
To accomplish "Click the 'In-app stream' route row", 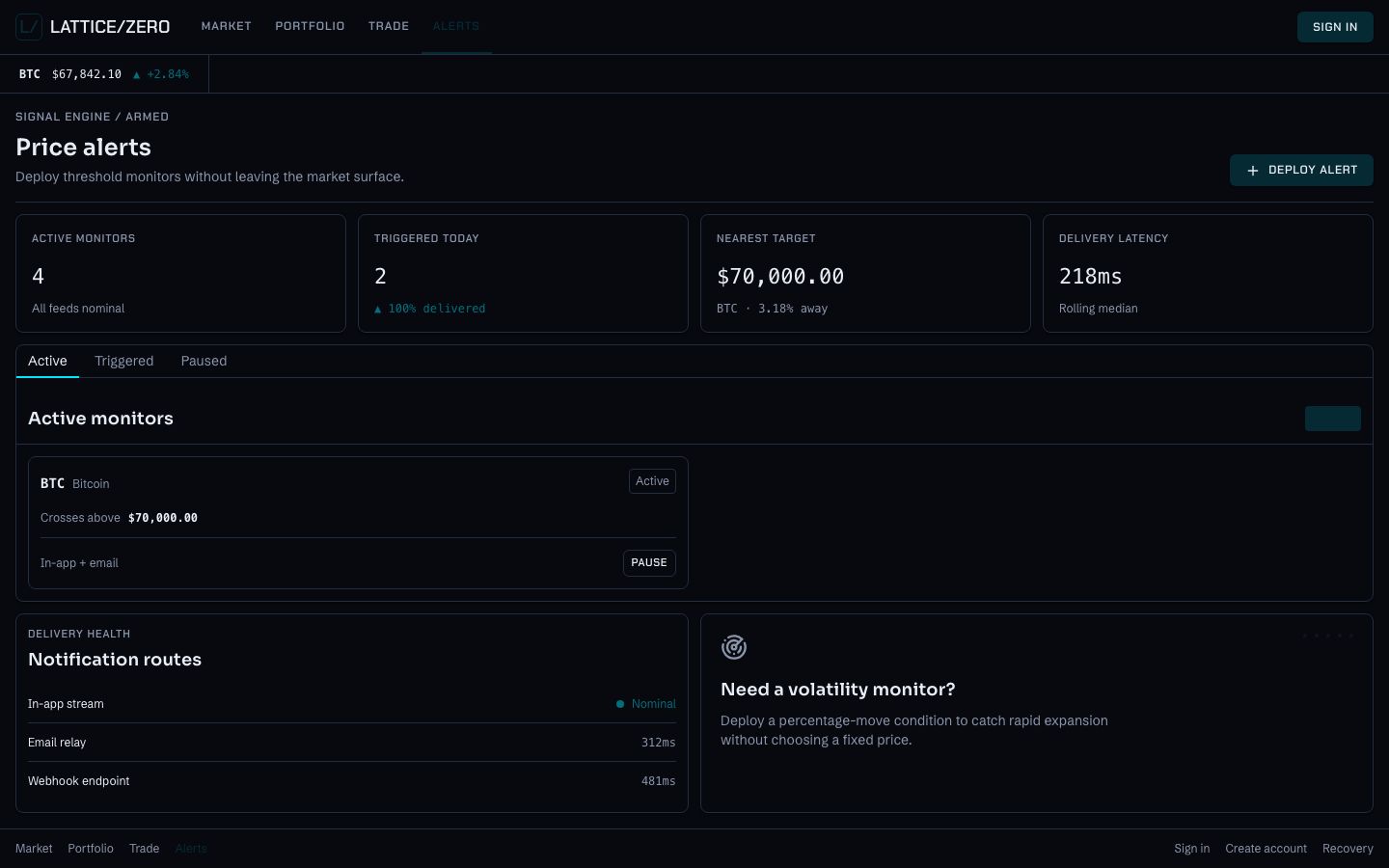I will pos(352,704).
